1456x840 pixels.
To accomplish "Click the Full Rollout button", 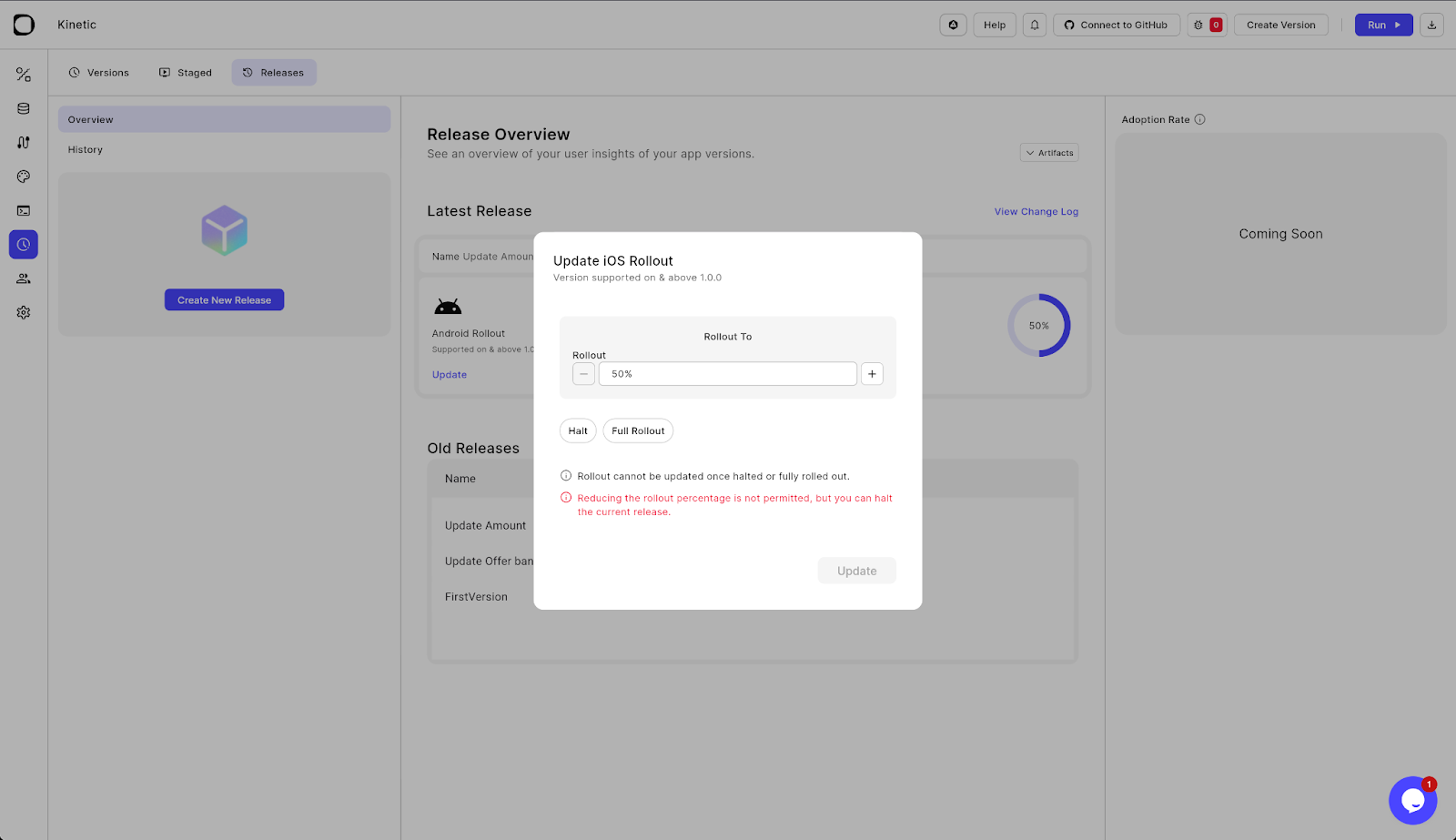I will point(638,430).
